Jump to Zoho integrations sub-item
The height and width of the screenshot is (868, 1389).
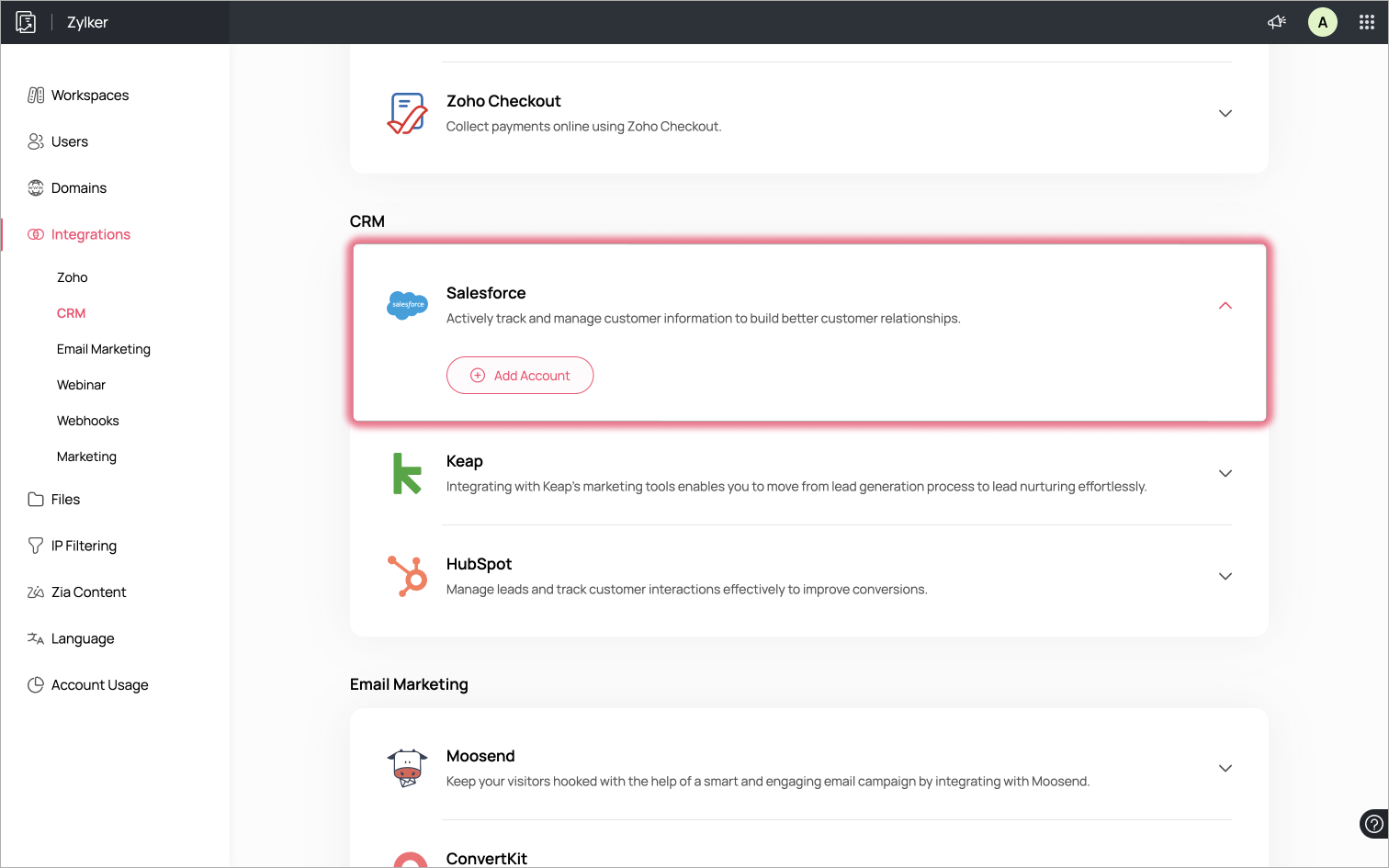tap(73, 277)
